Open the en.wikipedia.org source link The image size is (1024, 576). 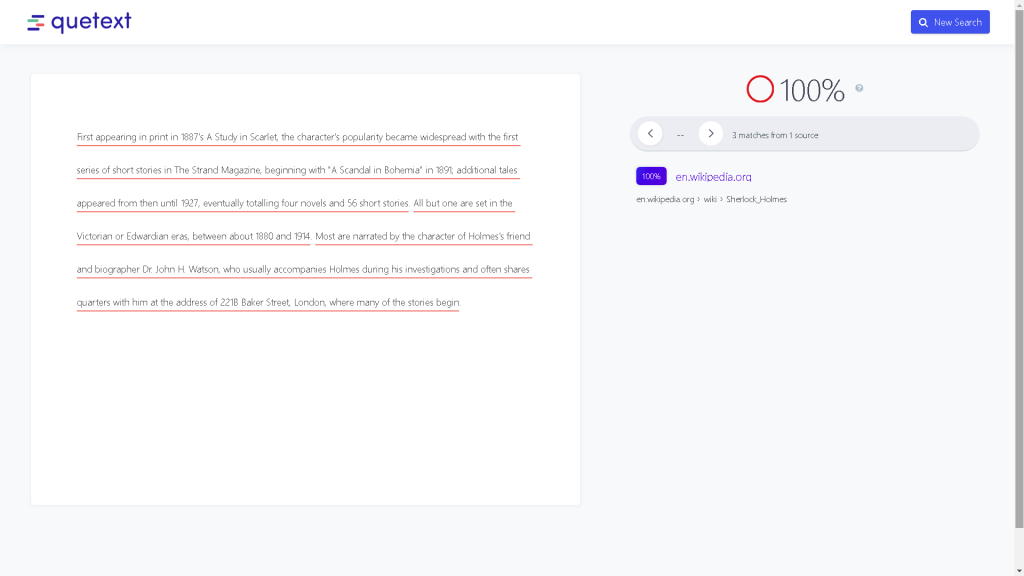713,177
